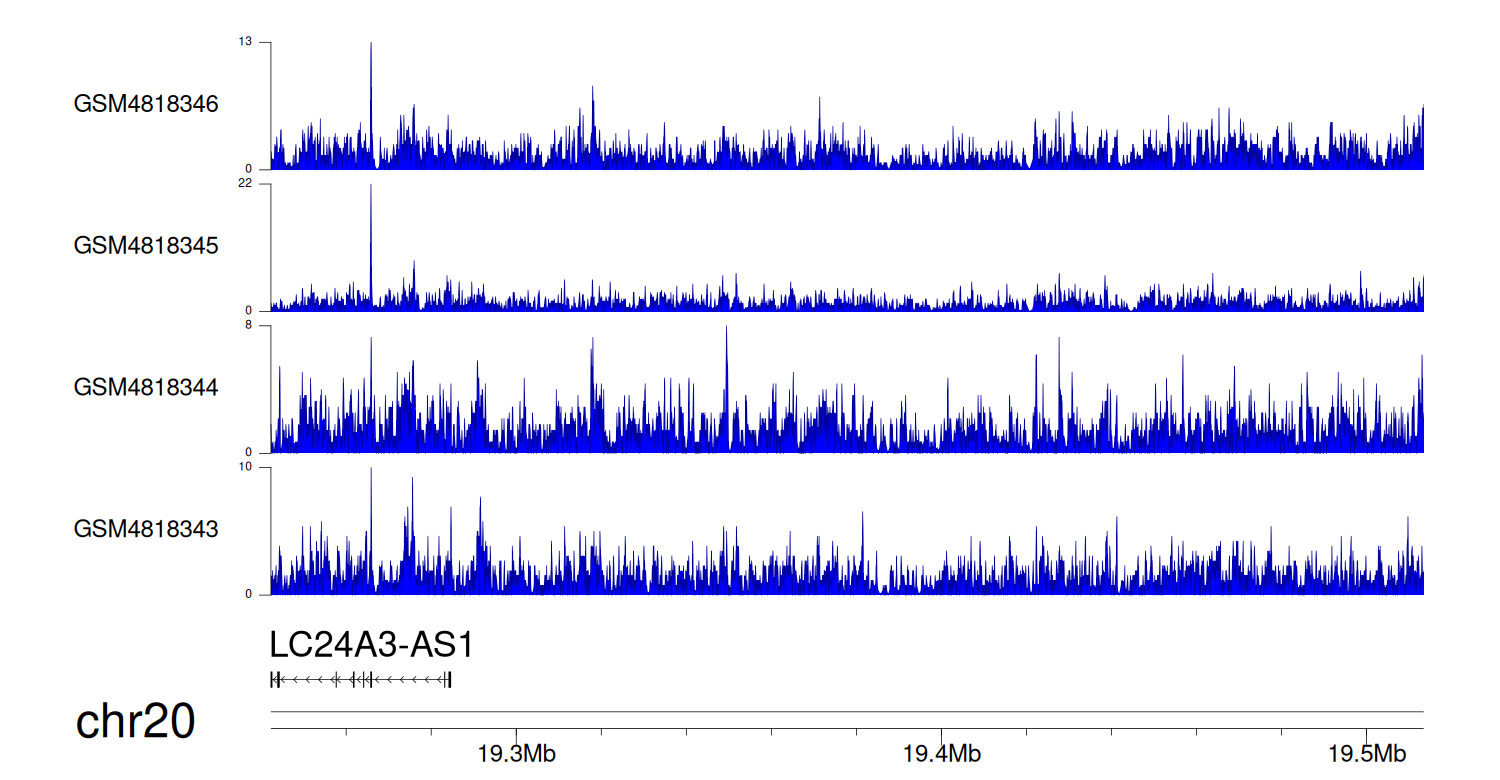Click the LC24A3-AS1 gene name
The height and width of the screenshot is (780, 1500).
coord(371,645)
